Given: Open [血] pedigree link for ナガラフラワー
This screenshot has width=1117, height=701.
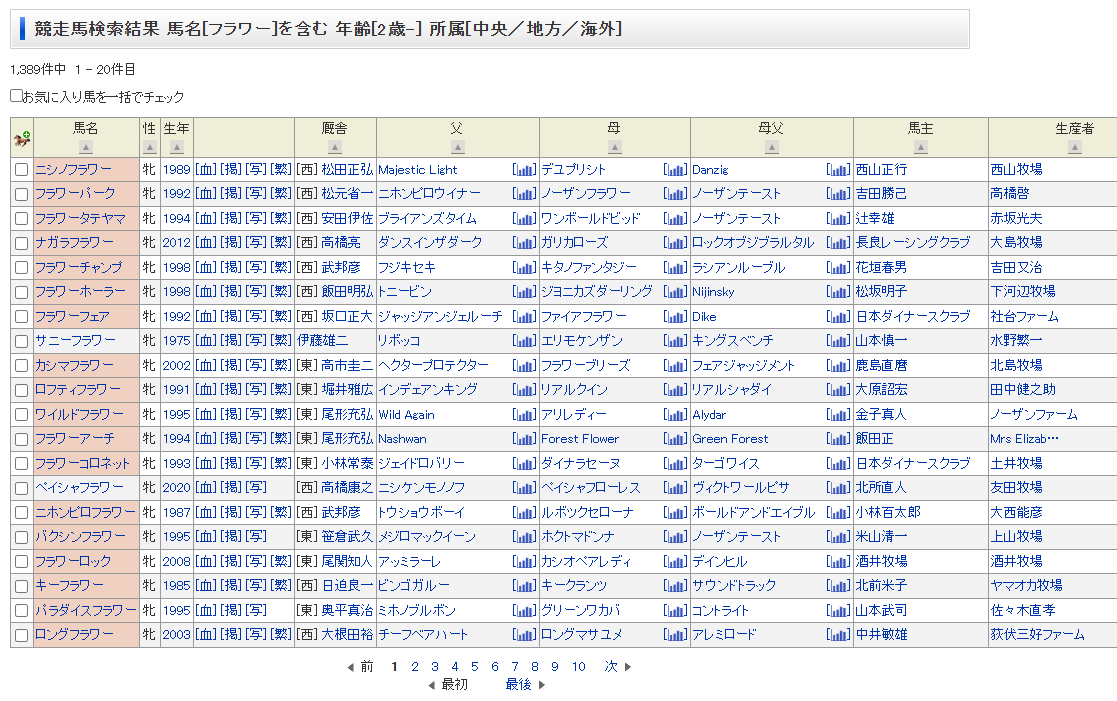Looking at the screenshot, I should click(206, 243).
